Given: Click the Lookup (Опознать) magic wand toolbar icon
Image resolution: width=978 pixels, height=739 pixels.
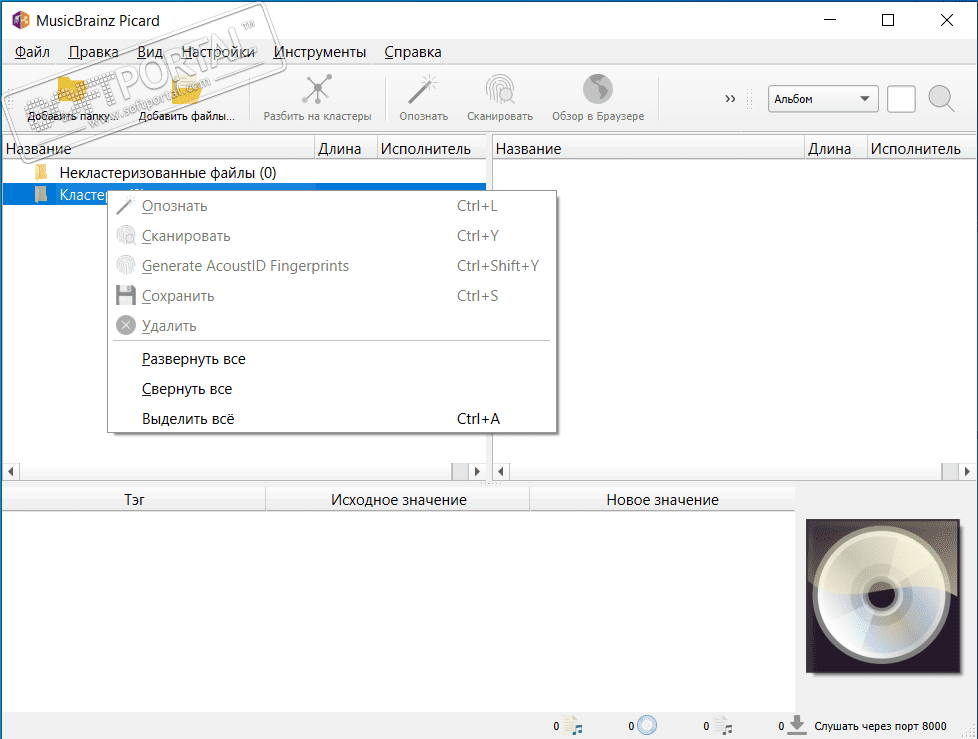Looking at the screenshot, I should (423, 89).
